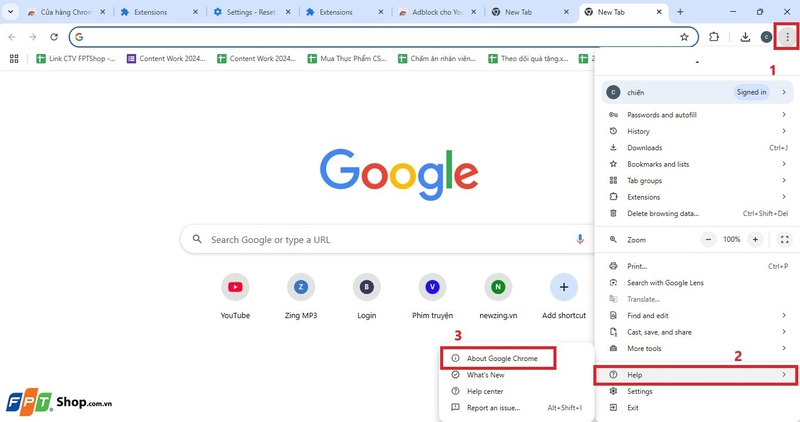The image size is (800, 422).
Task: Open Mua Thực Phẩm CS bookmark
Action: pyautogui.click(x=347, y=59)
